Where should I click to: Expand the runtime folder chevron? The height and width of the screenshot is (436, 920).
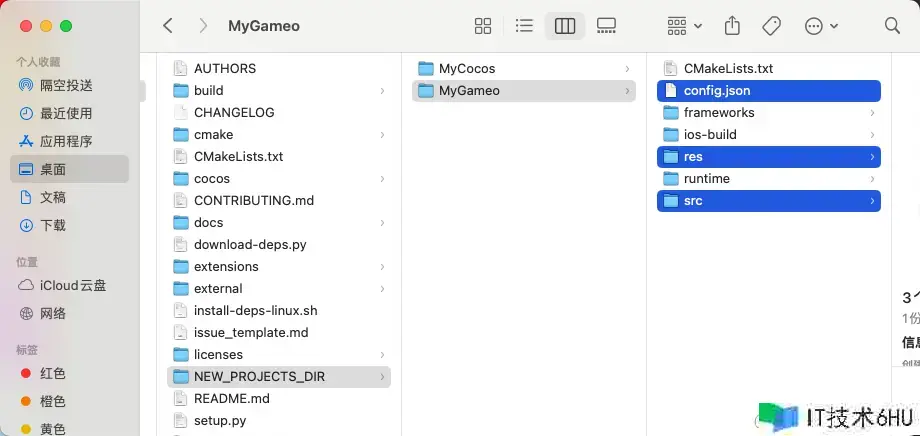point(872,178)
